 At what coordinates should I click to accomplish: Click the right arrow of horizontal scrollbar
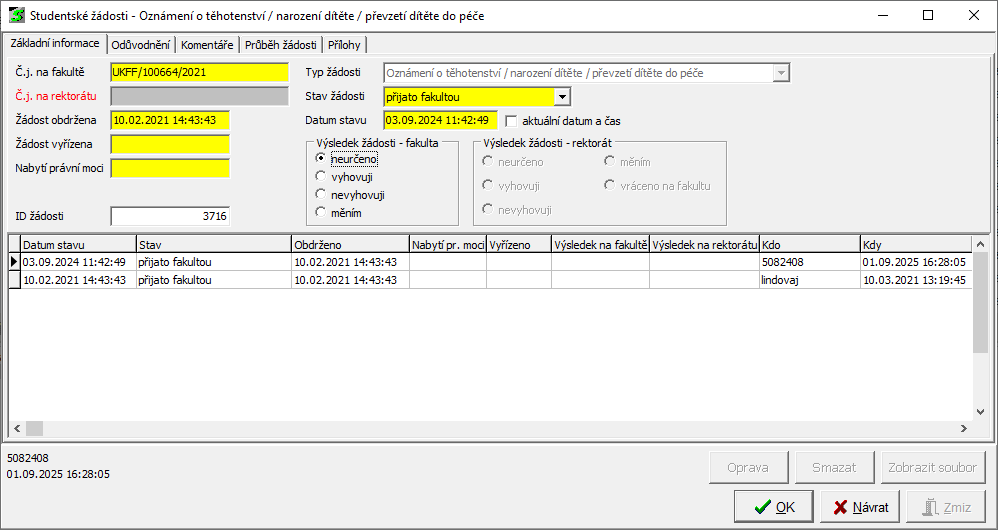(x=964, y=428)
